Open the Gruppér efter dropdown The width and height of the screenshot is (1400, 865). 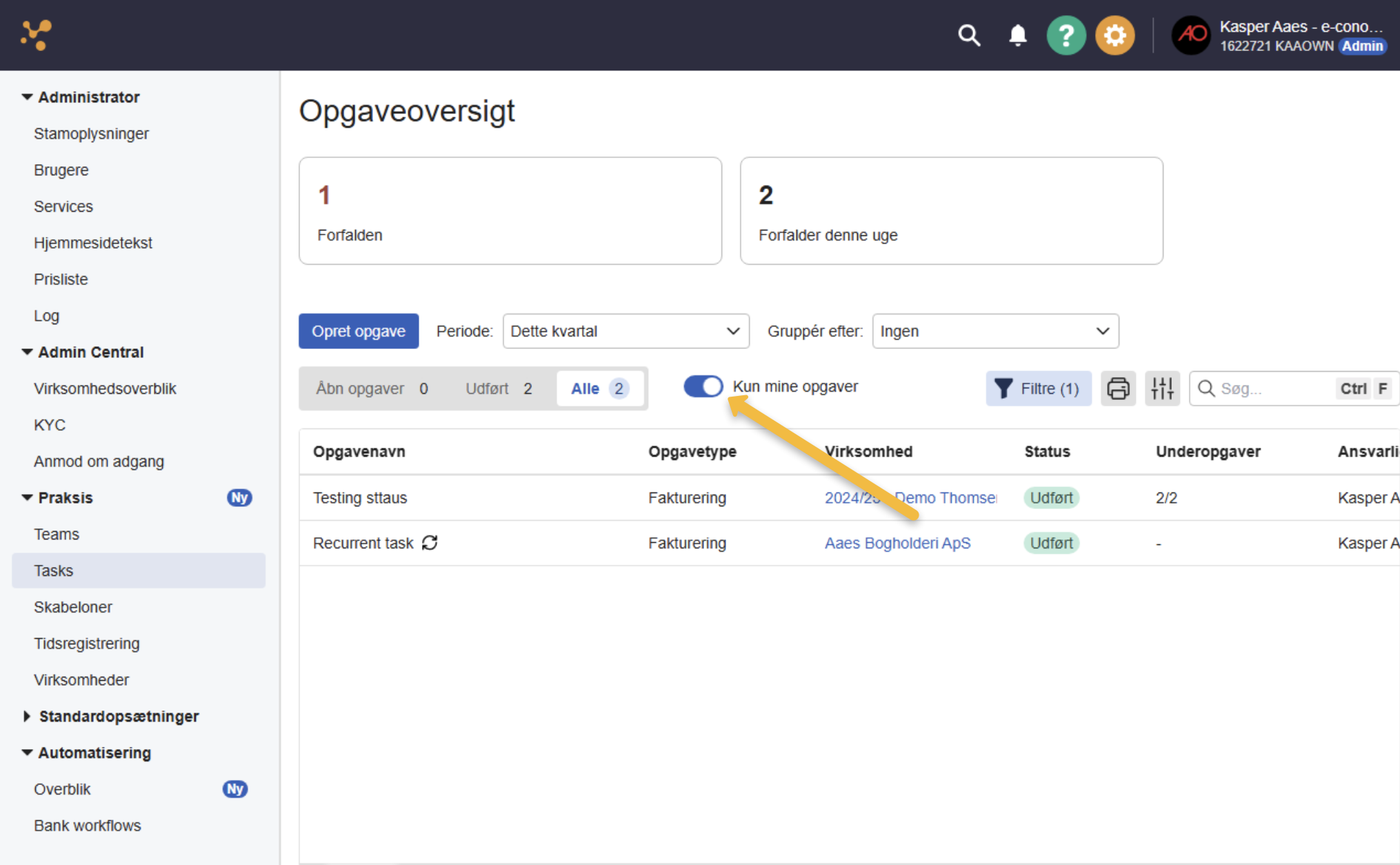coord(995,331)
